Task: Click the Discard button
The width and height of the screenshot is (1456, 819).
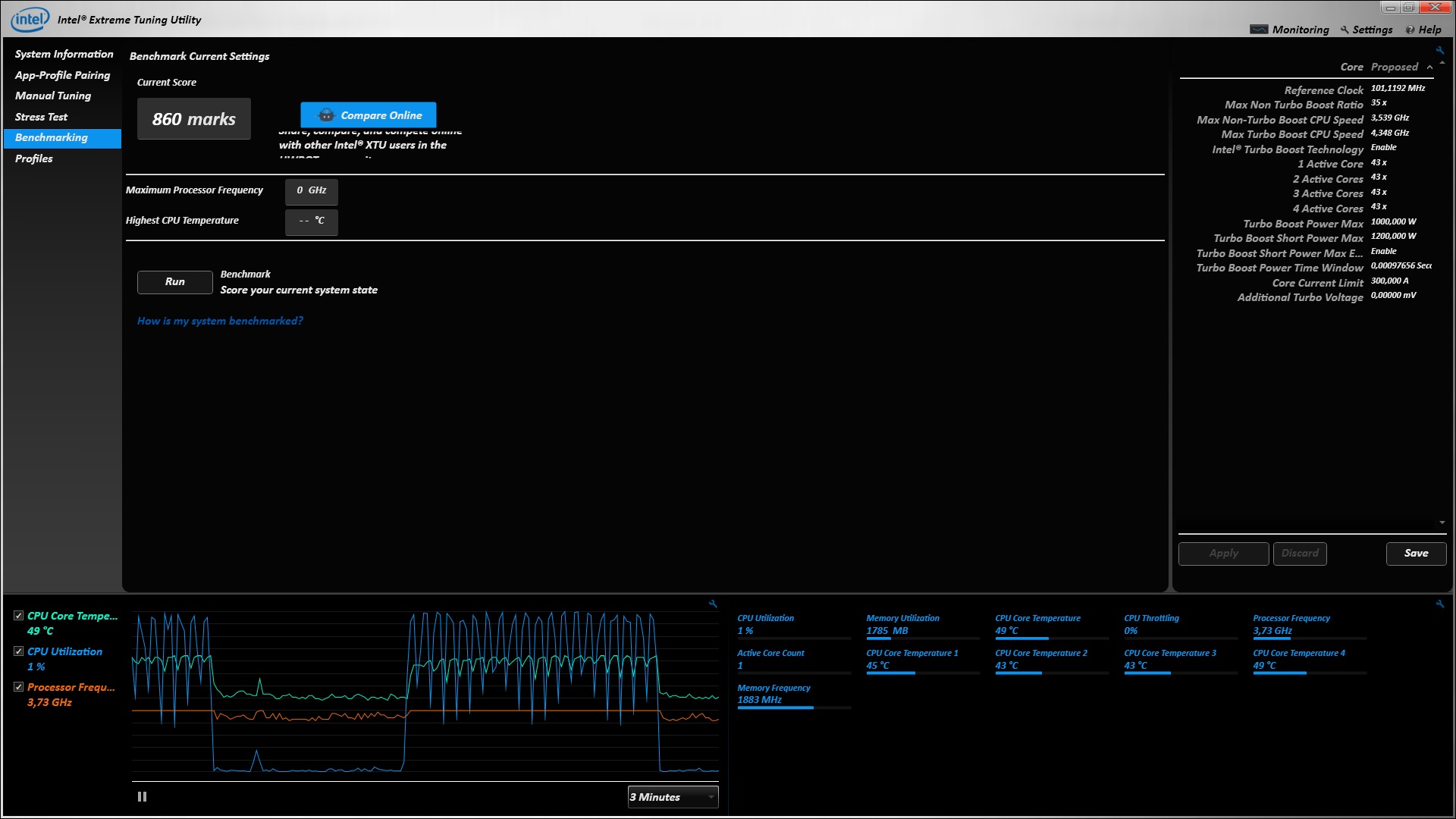Action: pyautogui.click(x=1300, y=554)
